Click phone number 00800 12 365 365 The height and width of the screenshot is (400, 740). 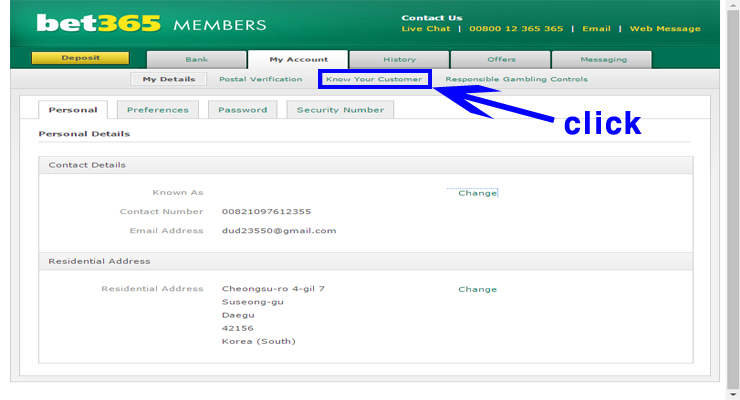[x=516, y=29]
